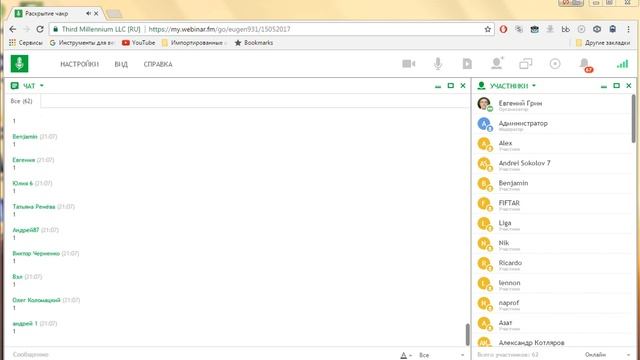
Task: Select participant Alex in the list
Action: pyautogui.click(x=551, y=144)
